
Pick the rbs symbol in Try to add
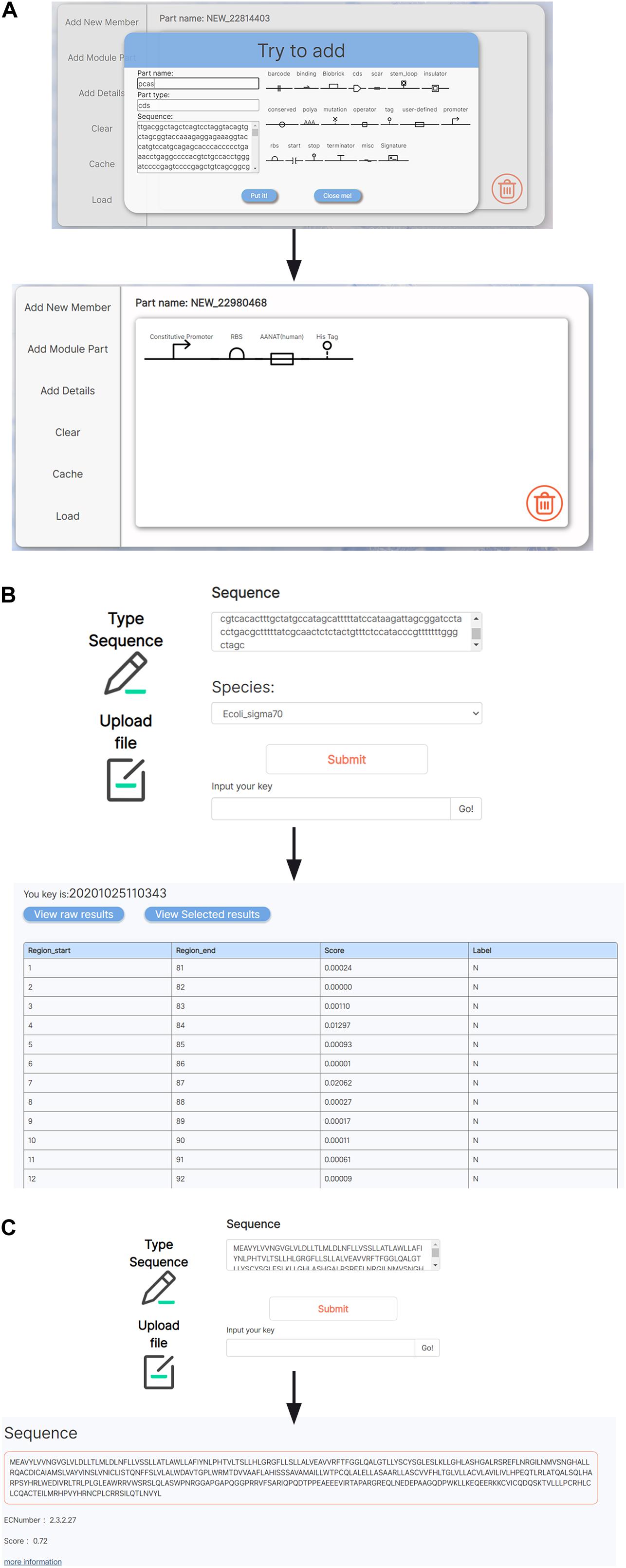pyautogui.click(x=275, y=159)
